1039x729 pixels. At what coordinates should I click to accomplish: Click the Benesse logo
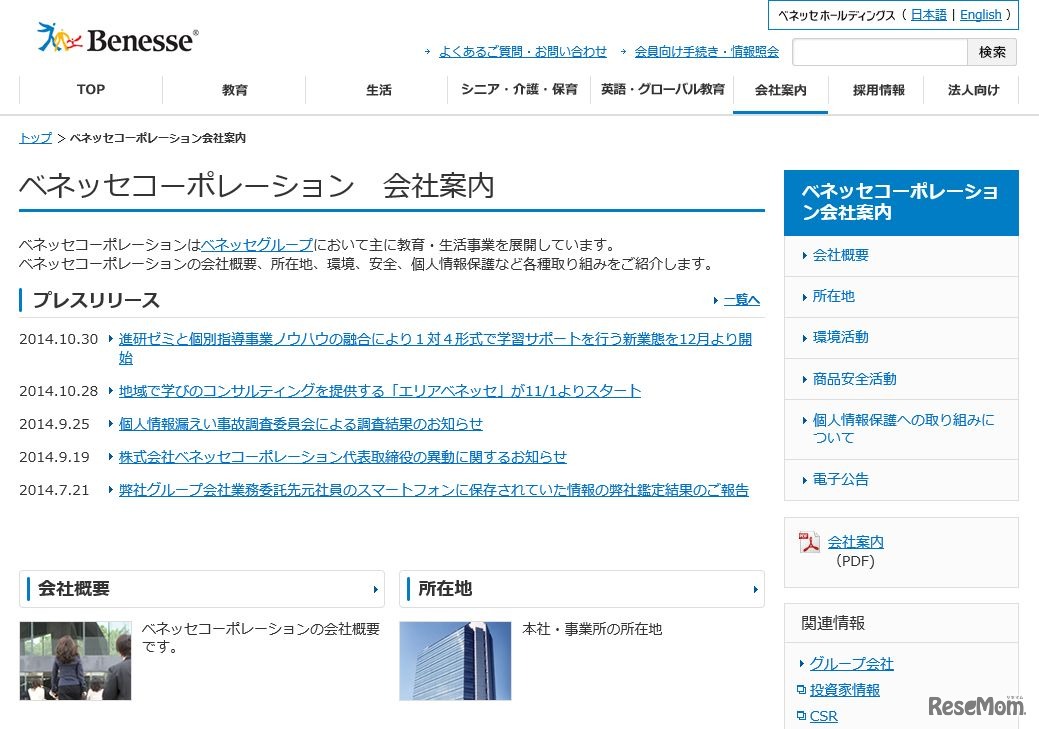tap(116, 37)
